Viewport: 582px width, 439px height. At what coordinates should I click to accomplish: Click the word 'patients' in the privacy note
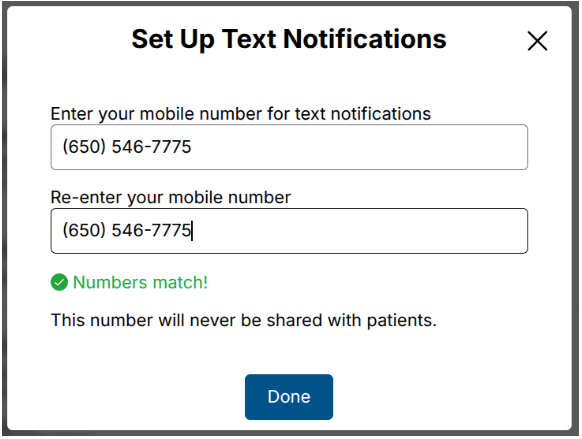click(x=402, y=321)
